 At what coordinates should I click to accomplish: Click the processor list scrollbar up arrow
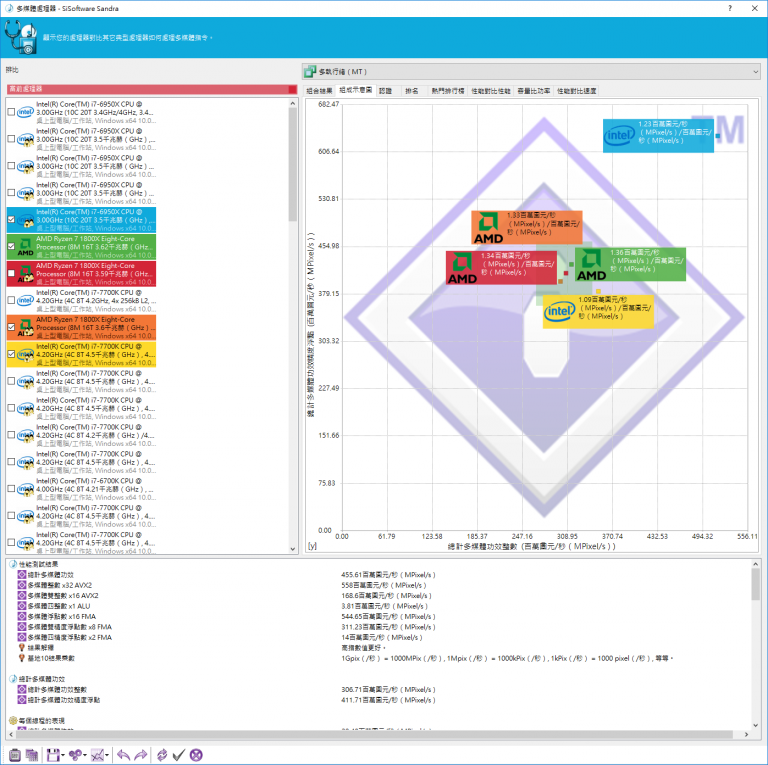click(x=292, y=103)
